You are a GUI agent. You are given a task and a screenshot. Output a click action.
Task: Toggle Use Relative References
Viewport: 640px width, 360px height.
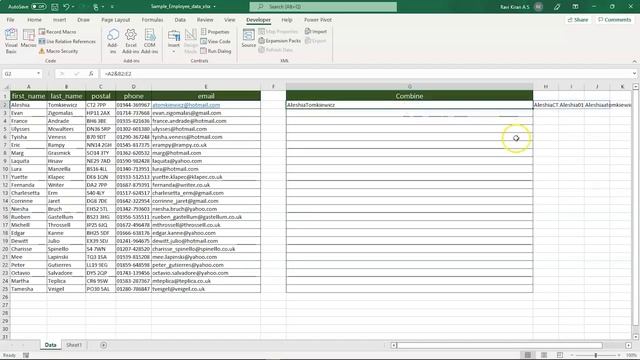pos(67,41)
